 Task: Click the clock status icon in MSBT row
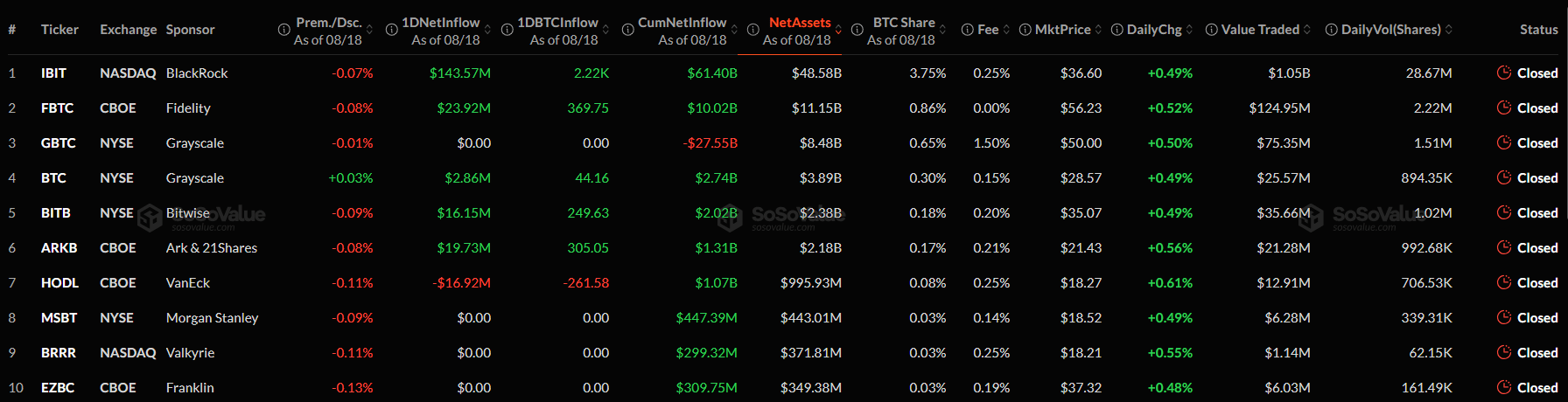[1504, 317]
